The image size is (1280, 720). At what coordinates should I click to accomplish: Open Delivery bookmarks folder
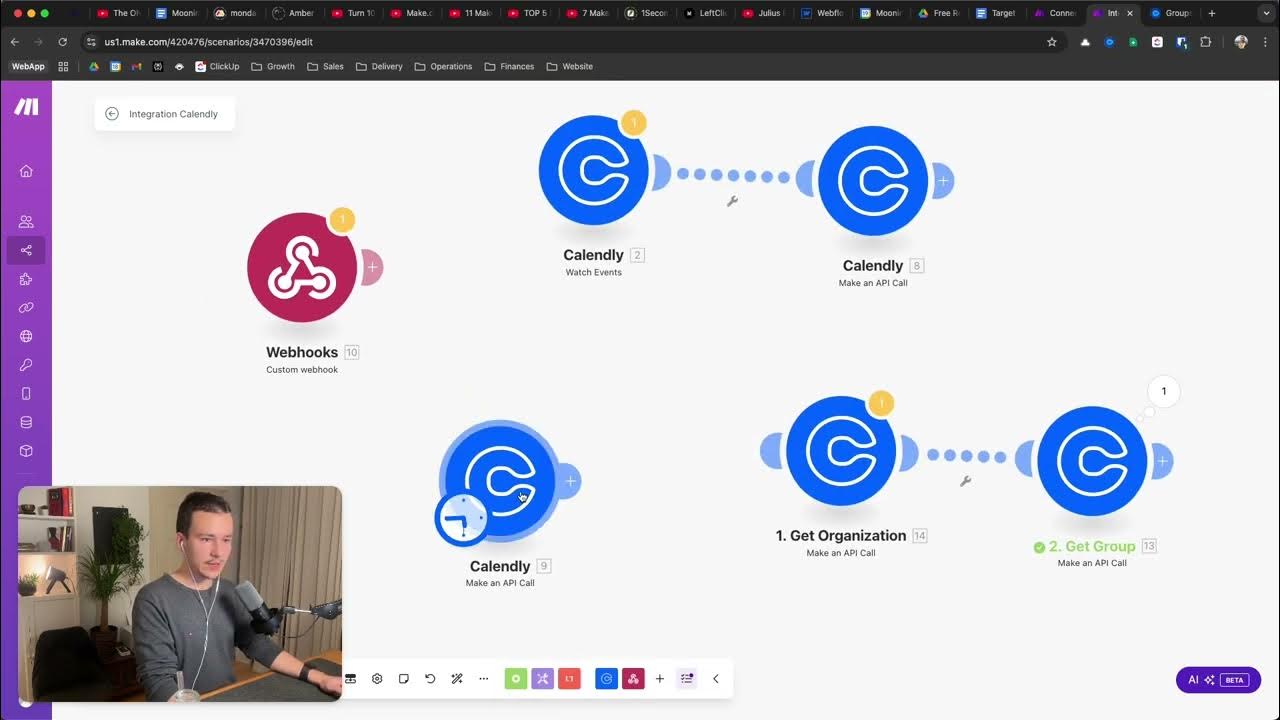(379, 67)
